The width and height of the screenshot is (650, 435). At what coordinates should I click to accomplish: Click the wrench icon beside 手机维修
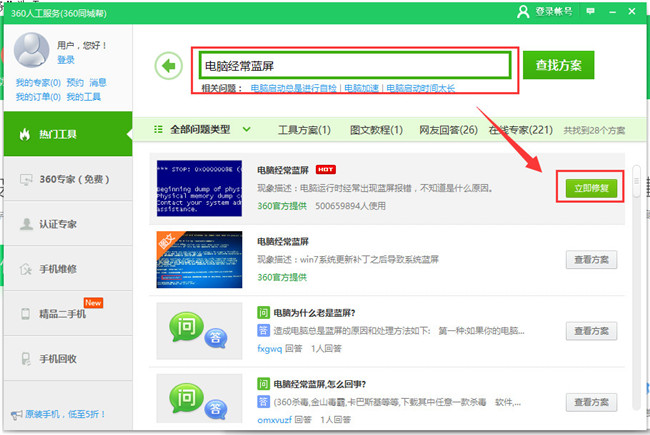click(26, 269)
